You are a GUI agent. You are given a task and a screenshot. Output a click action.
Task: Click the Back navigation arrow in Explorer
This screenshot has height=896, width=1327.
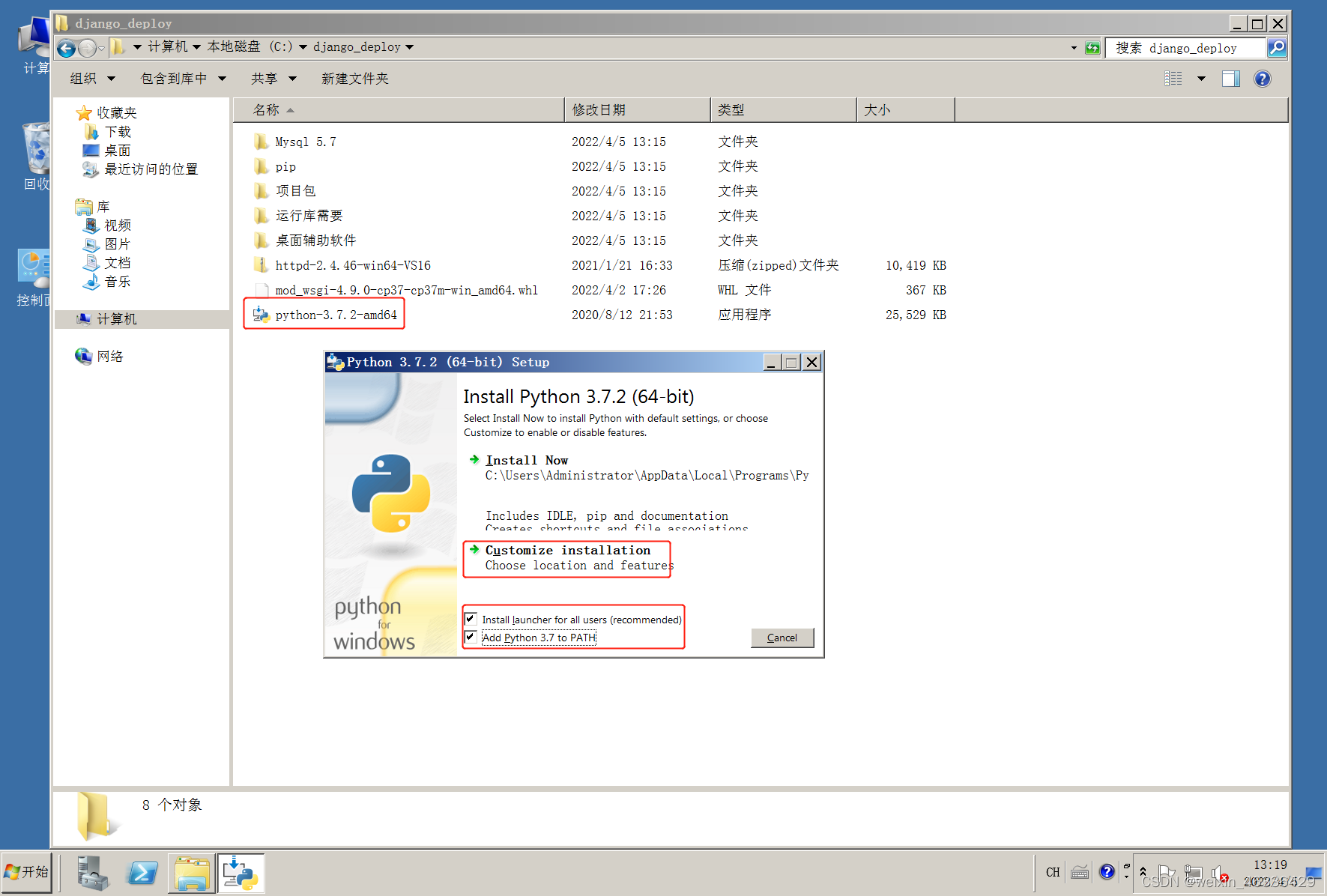pyautogui.click(x=66, y=49)
